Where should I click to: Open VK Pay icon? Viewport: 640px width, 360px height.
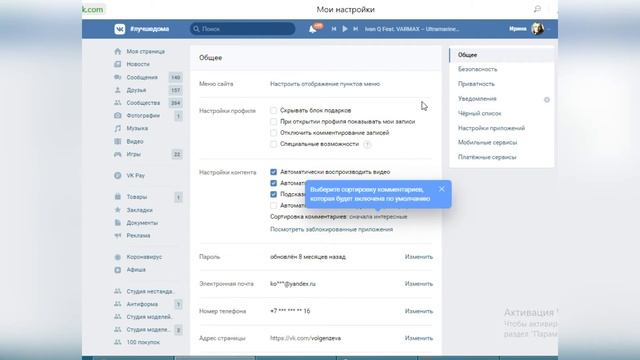pos(118,176)
